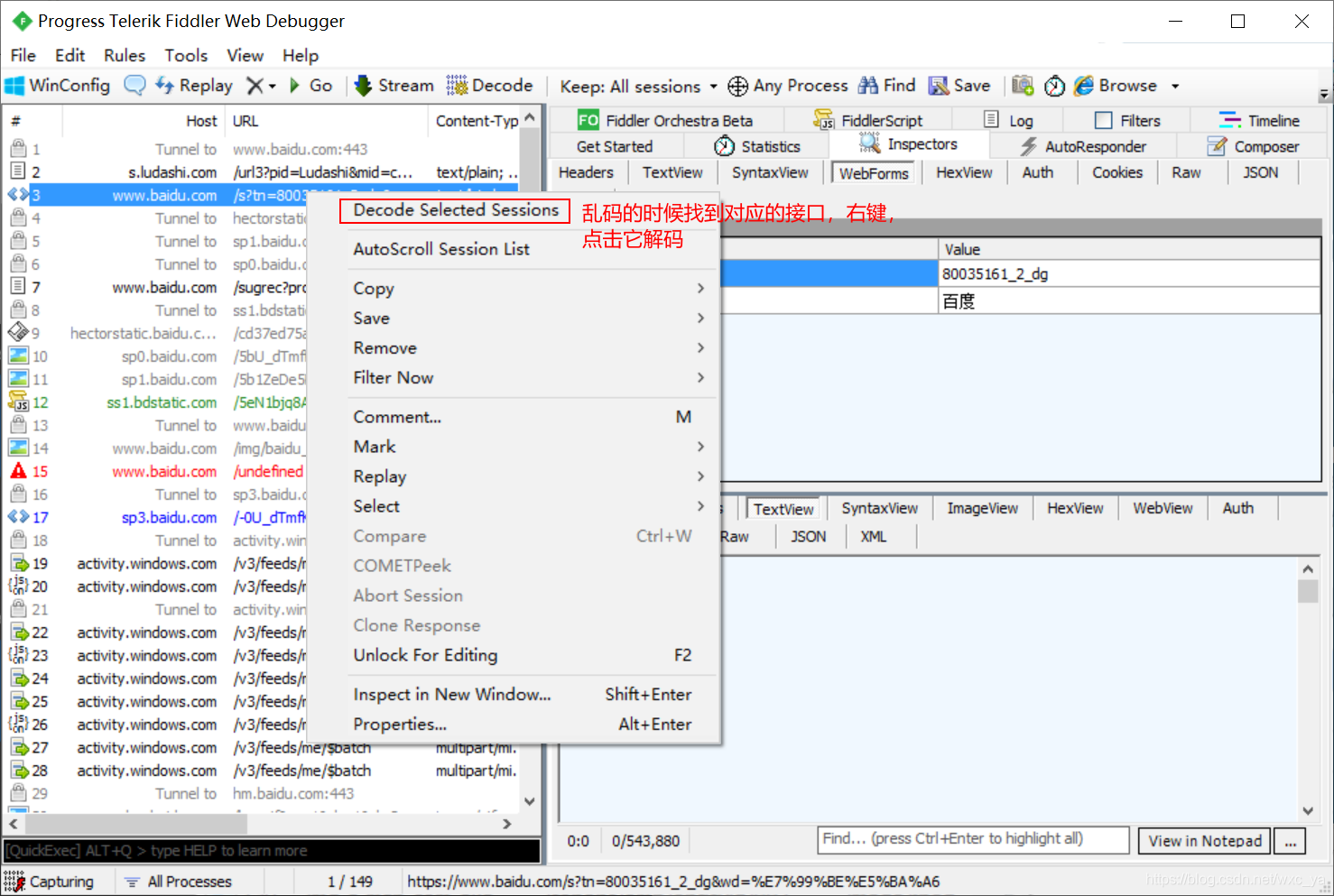The image size is (1334, 896).
Task: Open the Tools menu
Action: point(186,55)
